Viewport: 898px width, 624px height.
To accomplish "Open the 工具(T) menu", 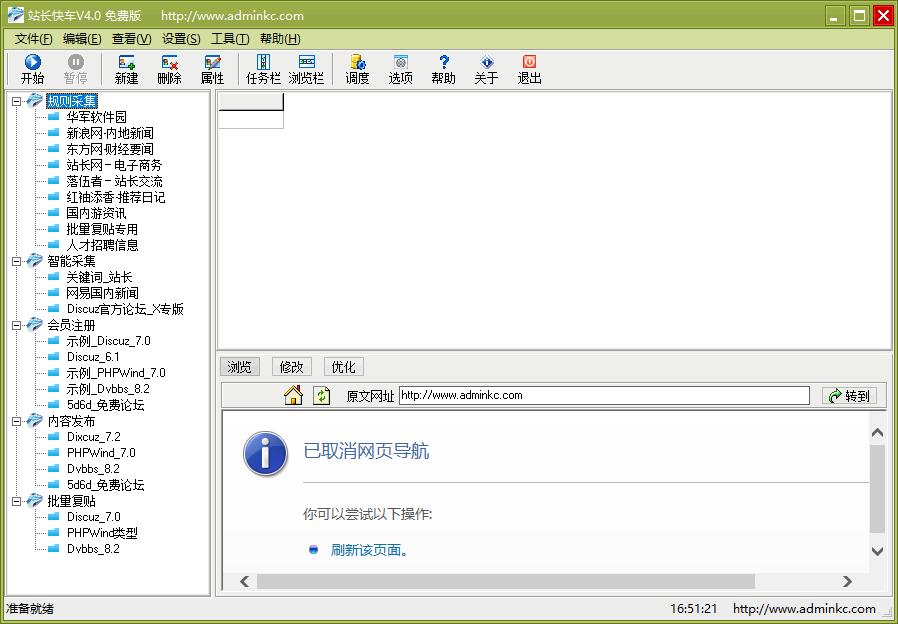I will (x=230, y=39).
